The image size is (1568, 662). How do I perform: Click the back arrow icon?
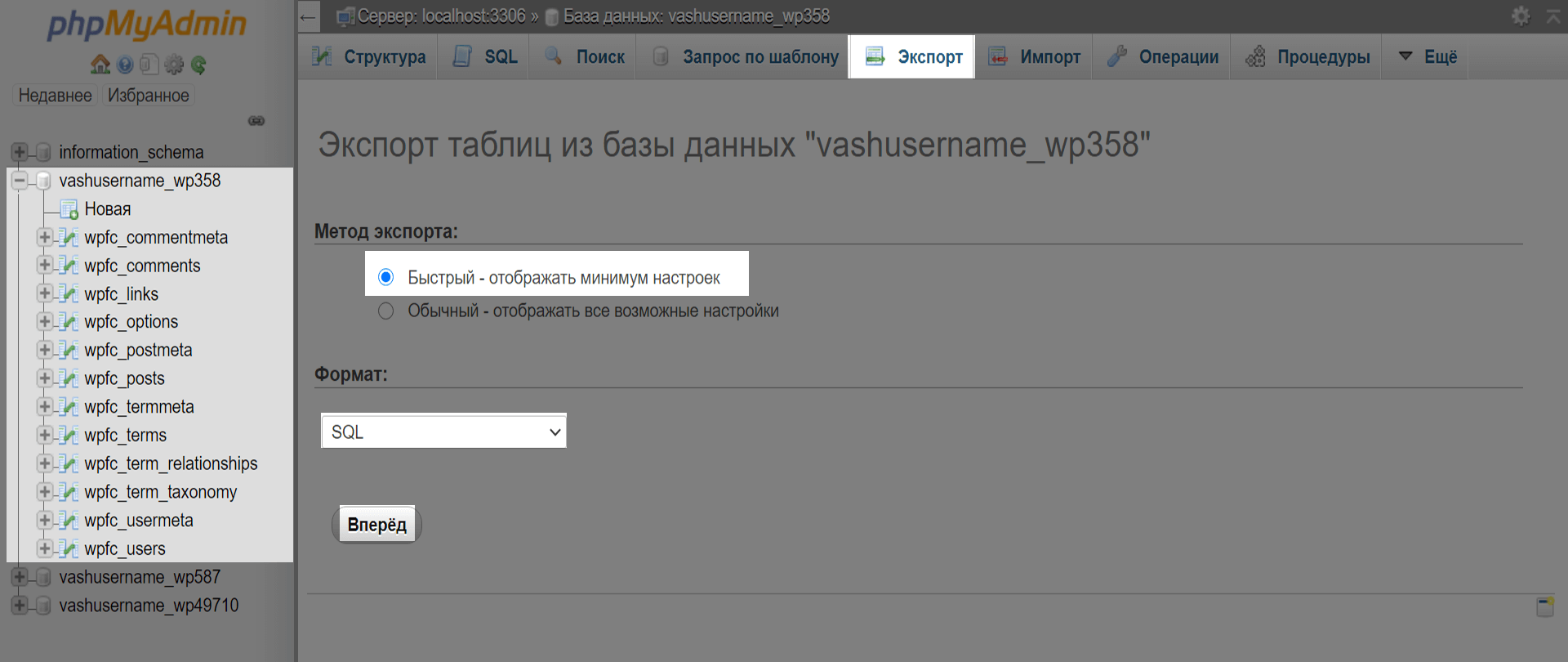tap(308, 16)
